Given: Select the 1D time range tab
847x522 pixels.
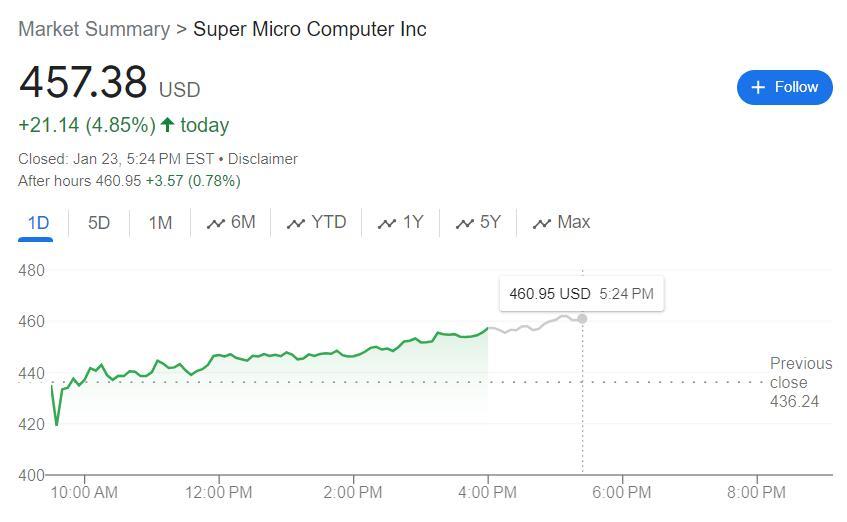Looking at the screenshot, I should 38,223.
